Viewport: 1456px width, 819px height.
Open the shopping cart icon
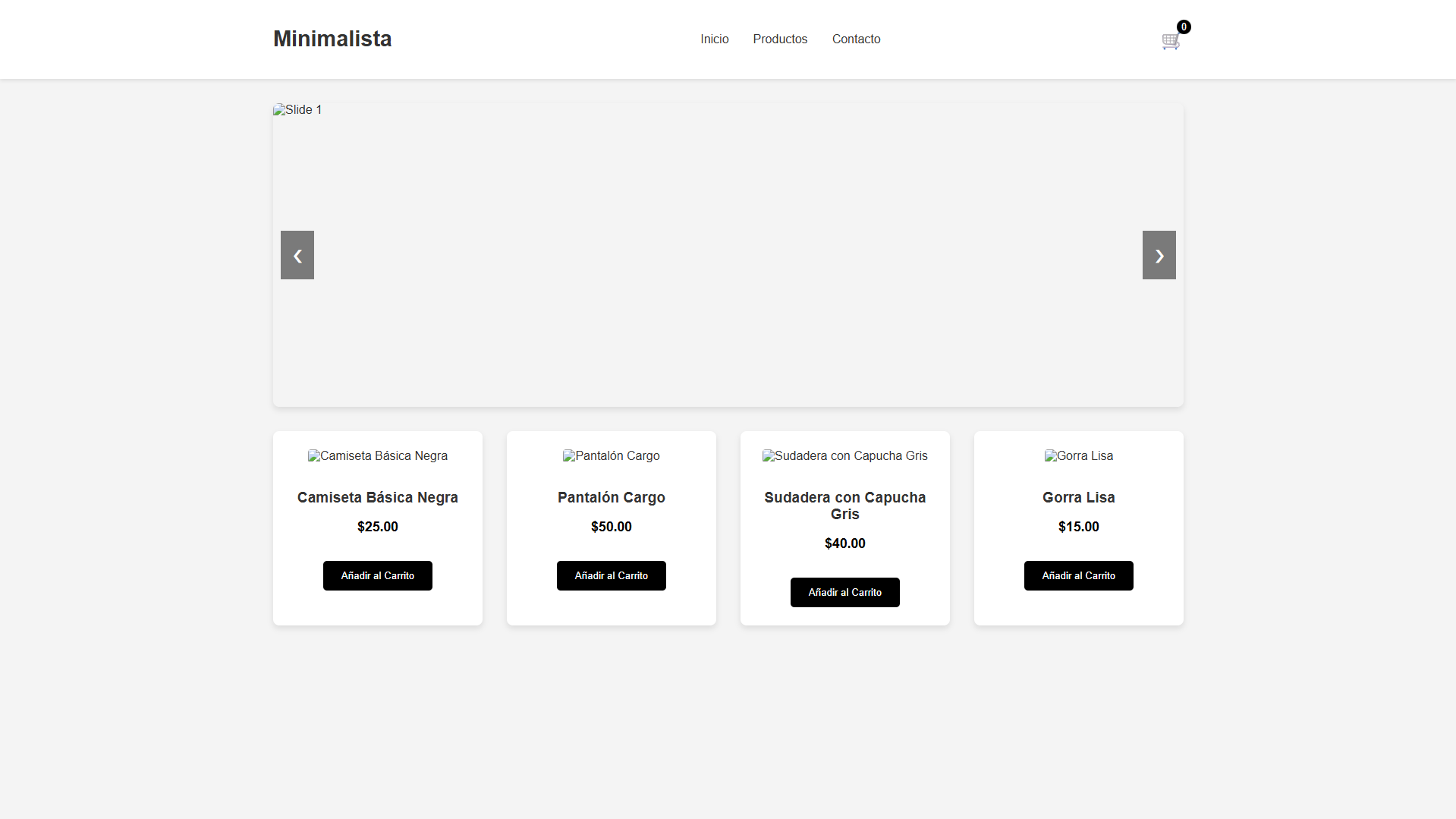click(1170, 42)
